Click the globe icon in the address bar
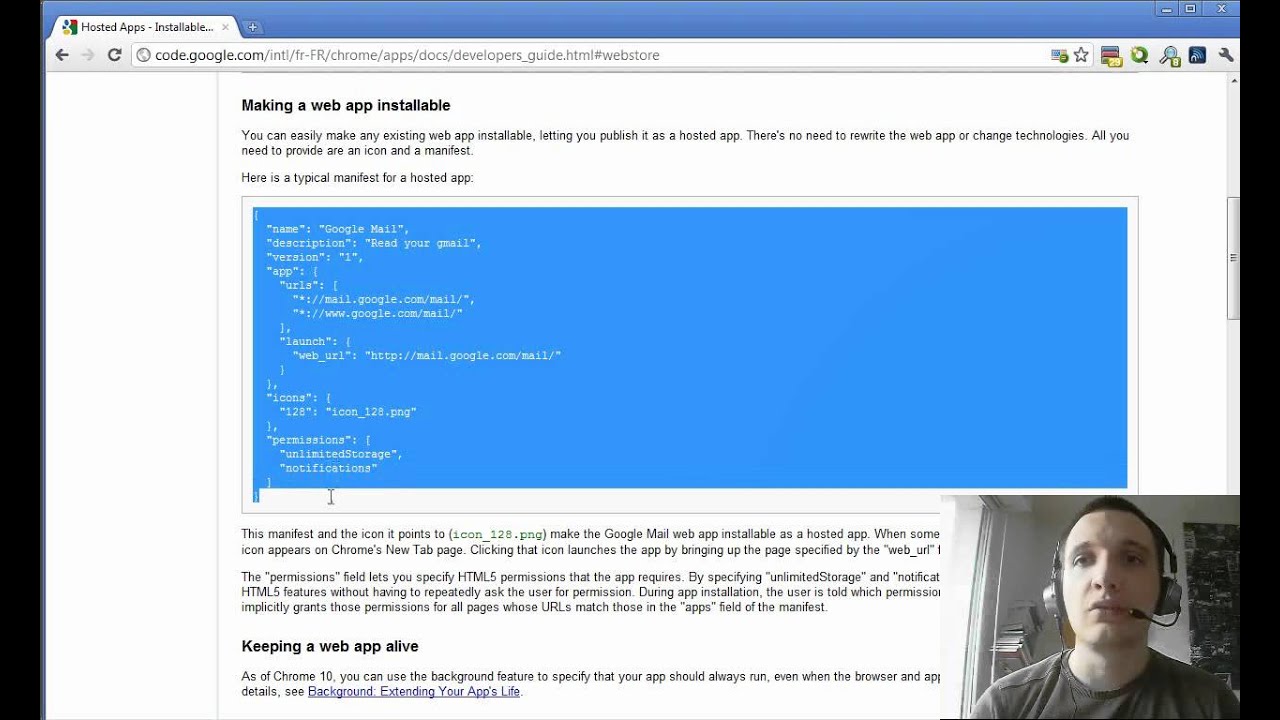Screen dimensions: 1280x720 click(x=144, y=55)
